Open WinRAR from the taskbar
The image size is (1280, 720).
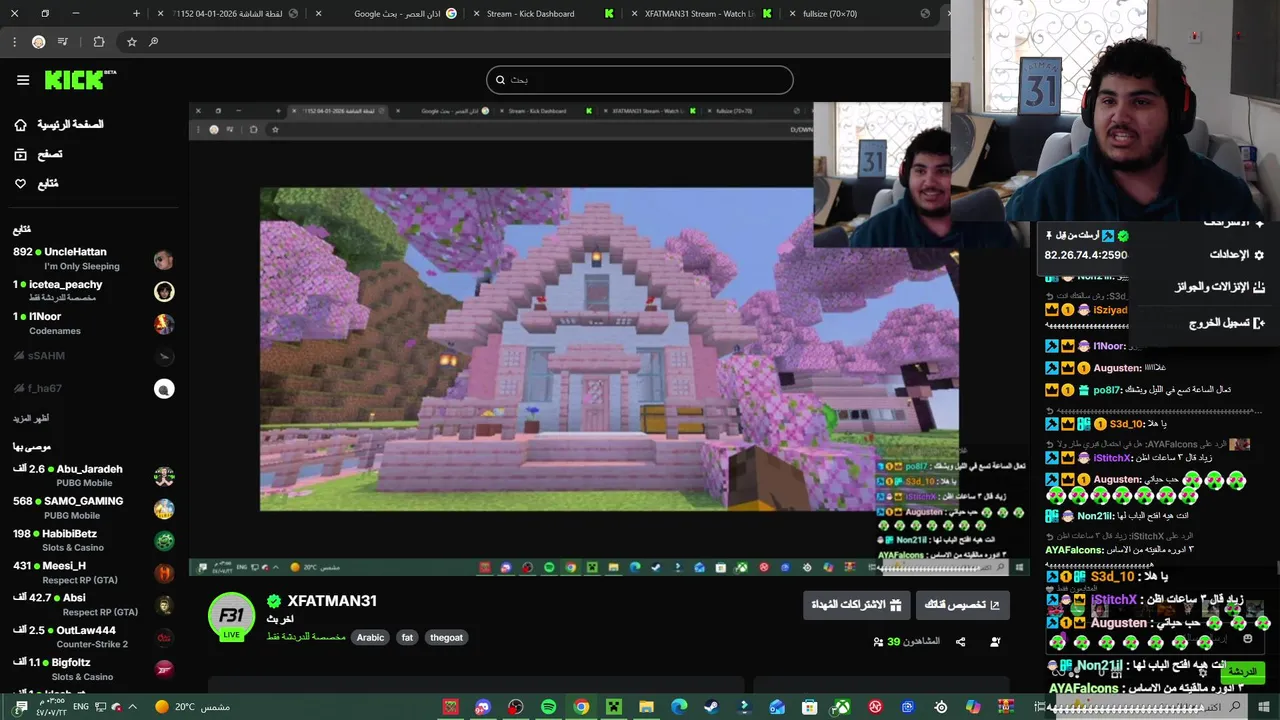coord(1006,707)
